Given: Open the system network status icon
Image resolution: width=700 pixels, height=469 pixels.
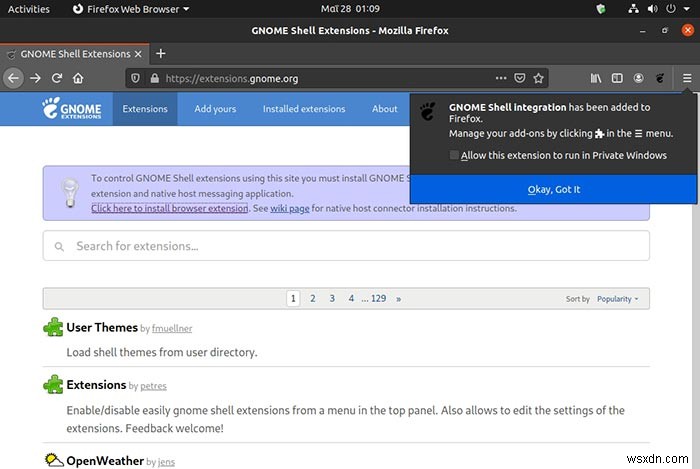Looking at the screenshot, I should pyautogui.click(x=633, y=8).
